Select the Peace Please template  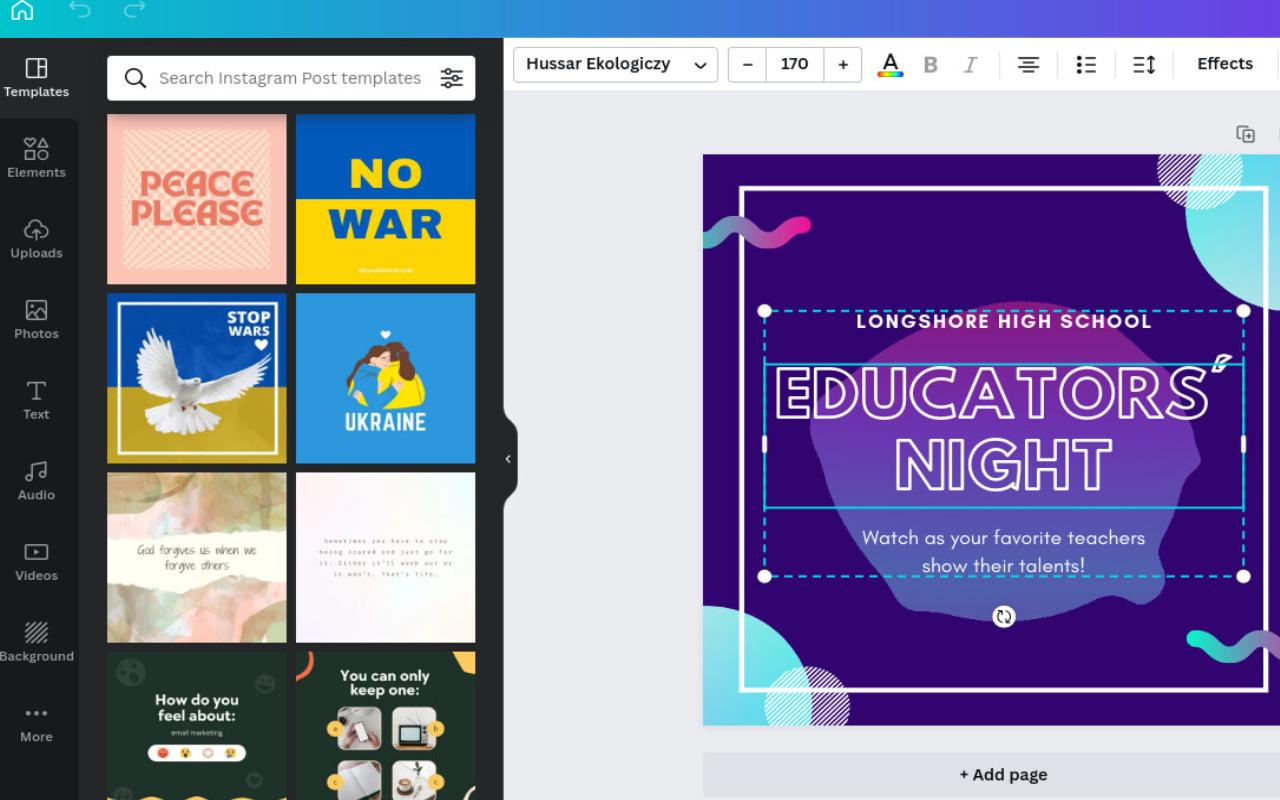(197, 199)
